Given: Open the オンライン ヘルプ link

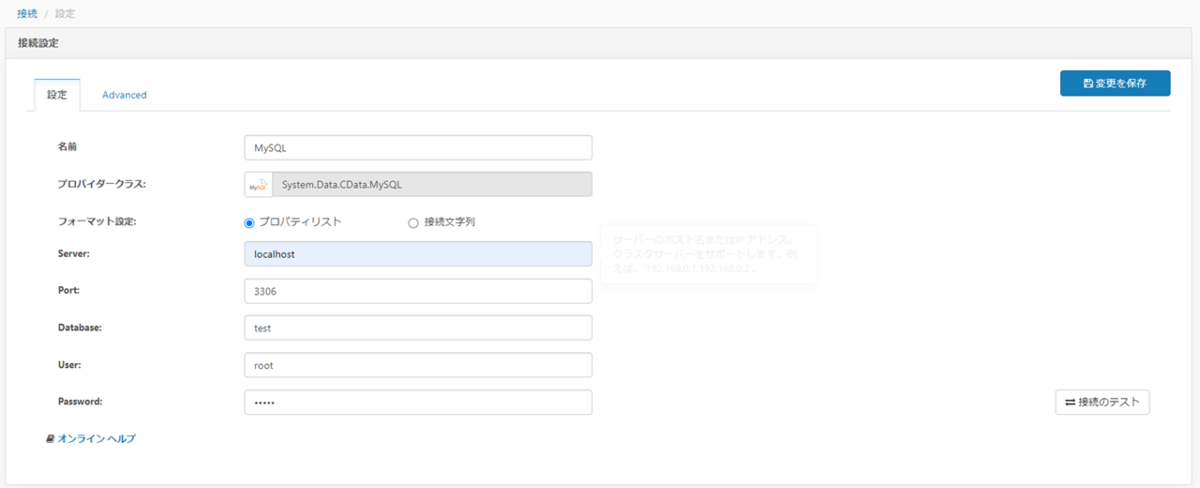Looking at the screenshot, I should [x=96, y=438].
